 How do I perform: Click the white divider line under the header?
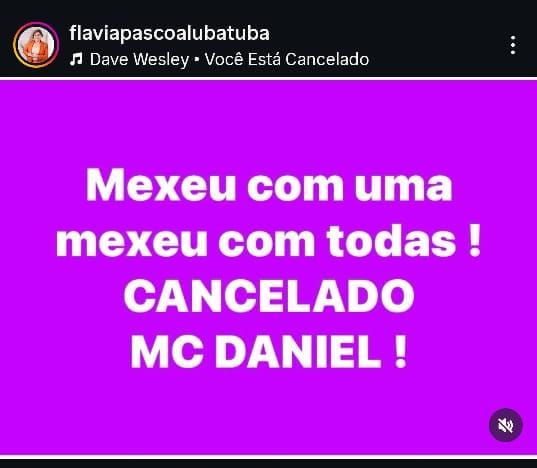pyautogui.click(x=268, y=79)
